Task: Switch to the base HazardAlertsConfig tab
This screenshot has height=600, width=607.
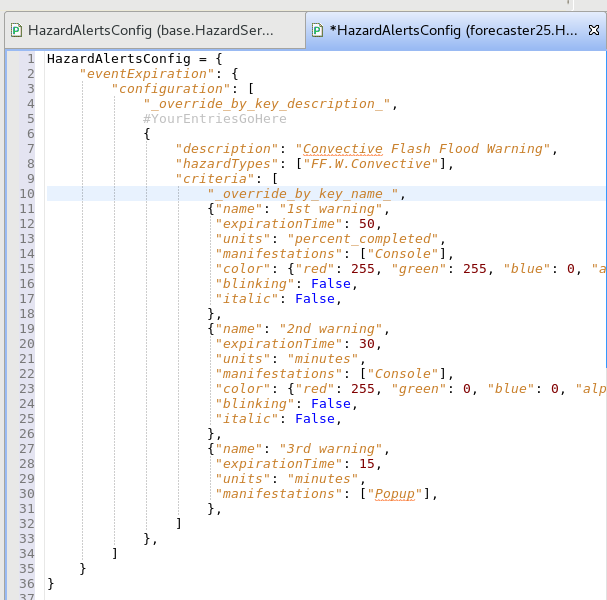Action: pos(155,30)
